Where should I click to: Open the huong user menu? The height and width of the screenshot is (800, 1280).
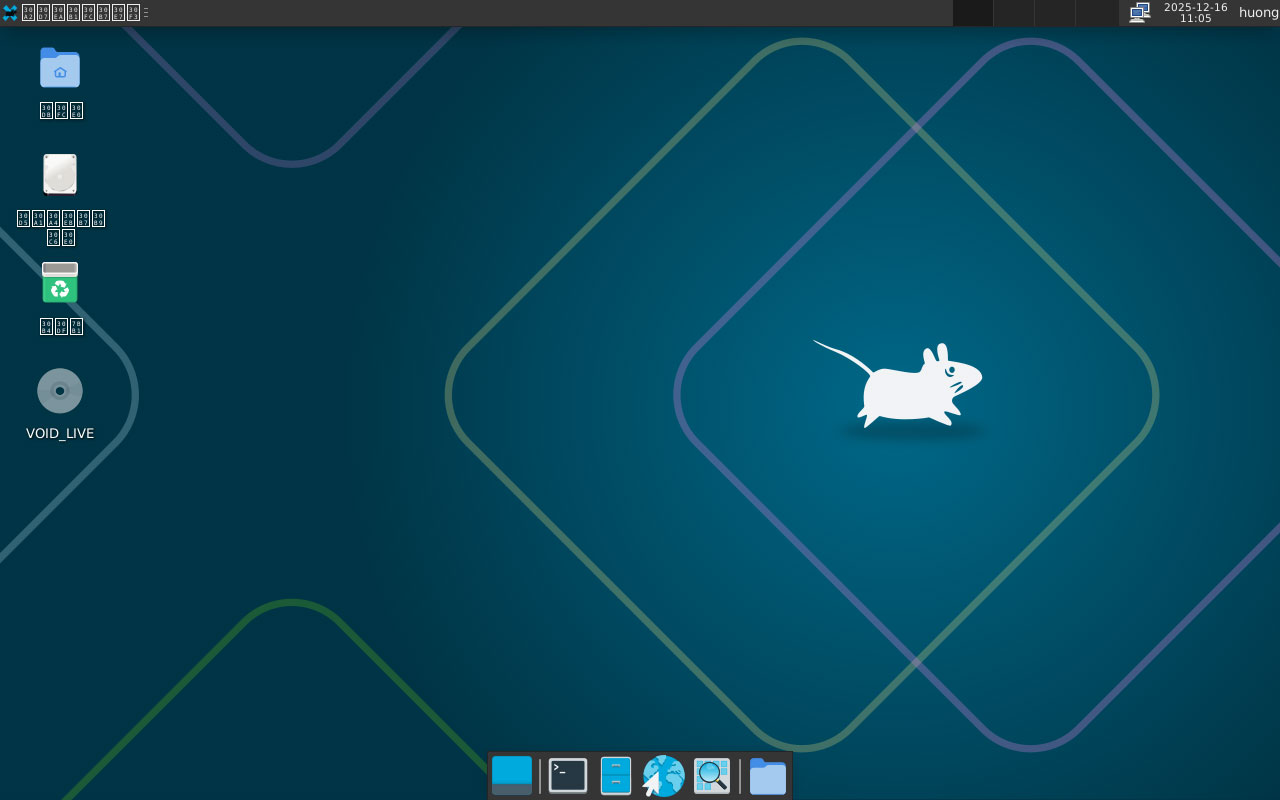point(1258,13)
